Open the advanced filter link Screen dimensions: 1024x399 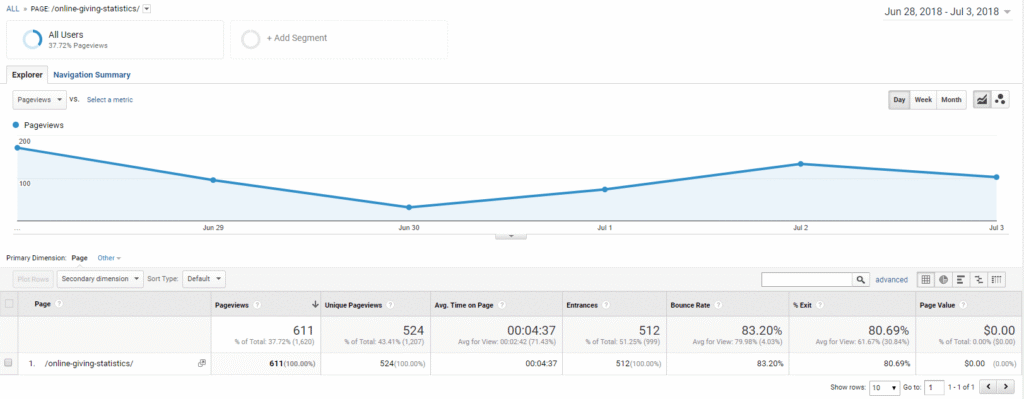[x=891, y=279]
